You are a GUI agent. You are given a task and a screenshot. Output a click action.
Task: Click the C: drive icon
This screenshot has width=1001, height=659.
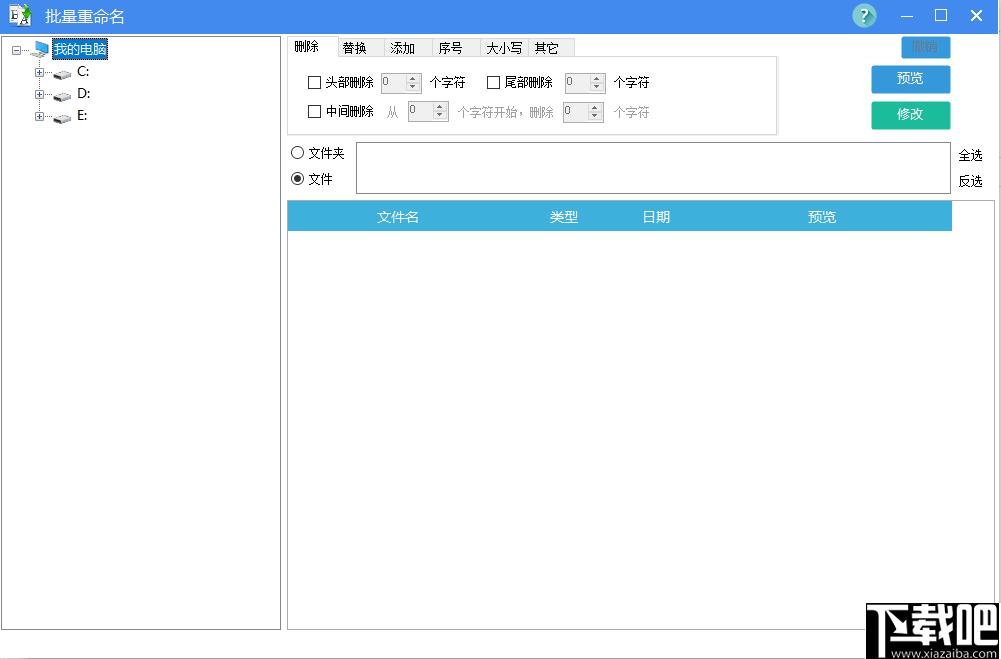[x=62, y=73]
